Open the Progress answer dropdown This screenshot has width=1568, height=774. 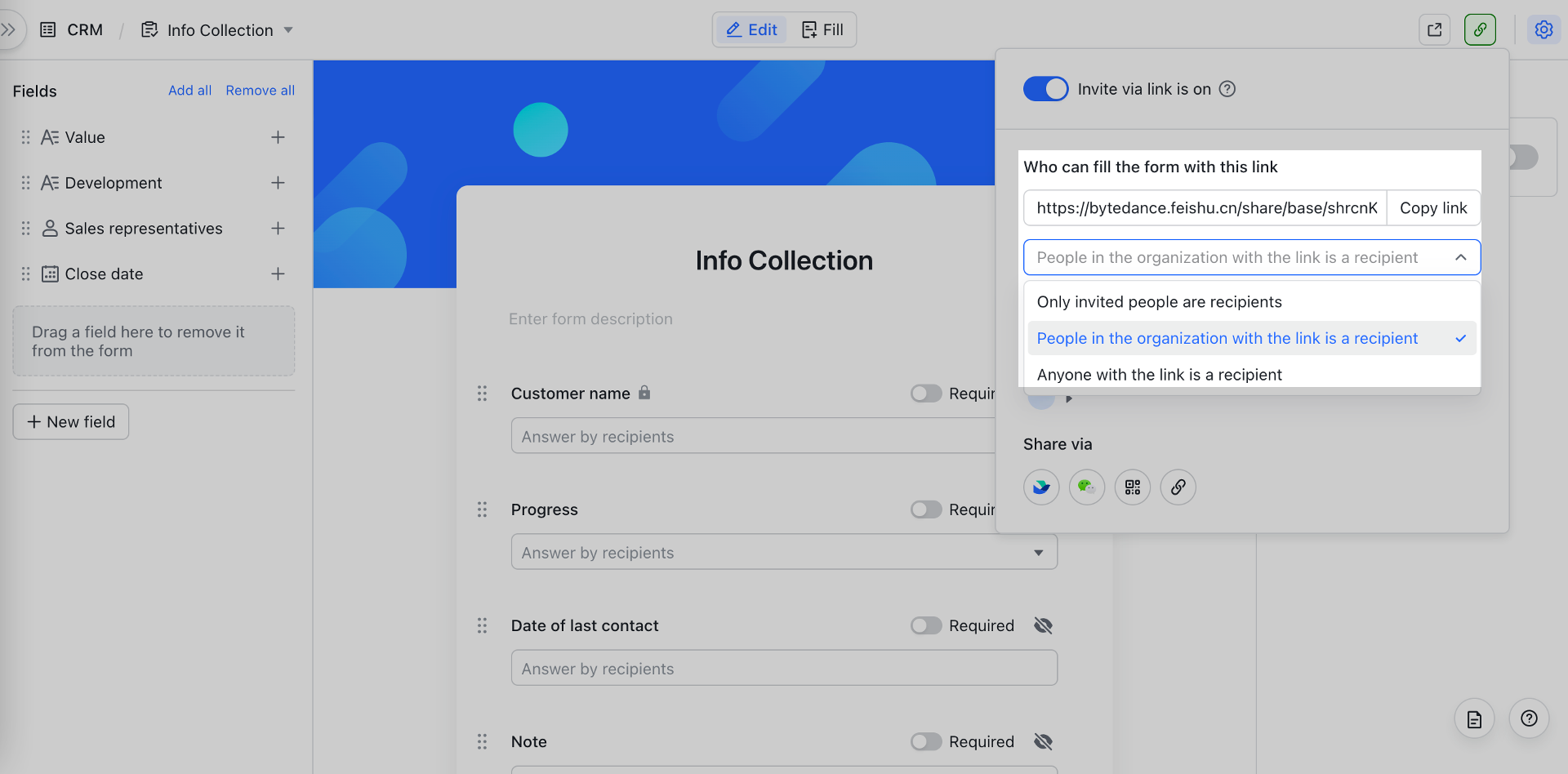(x=1039, y=552)
